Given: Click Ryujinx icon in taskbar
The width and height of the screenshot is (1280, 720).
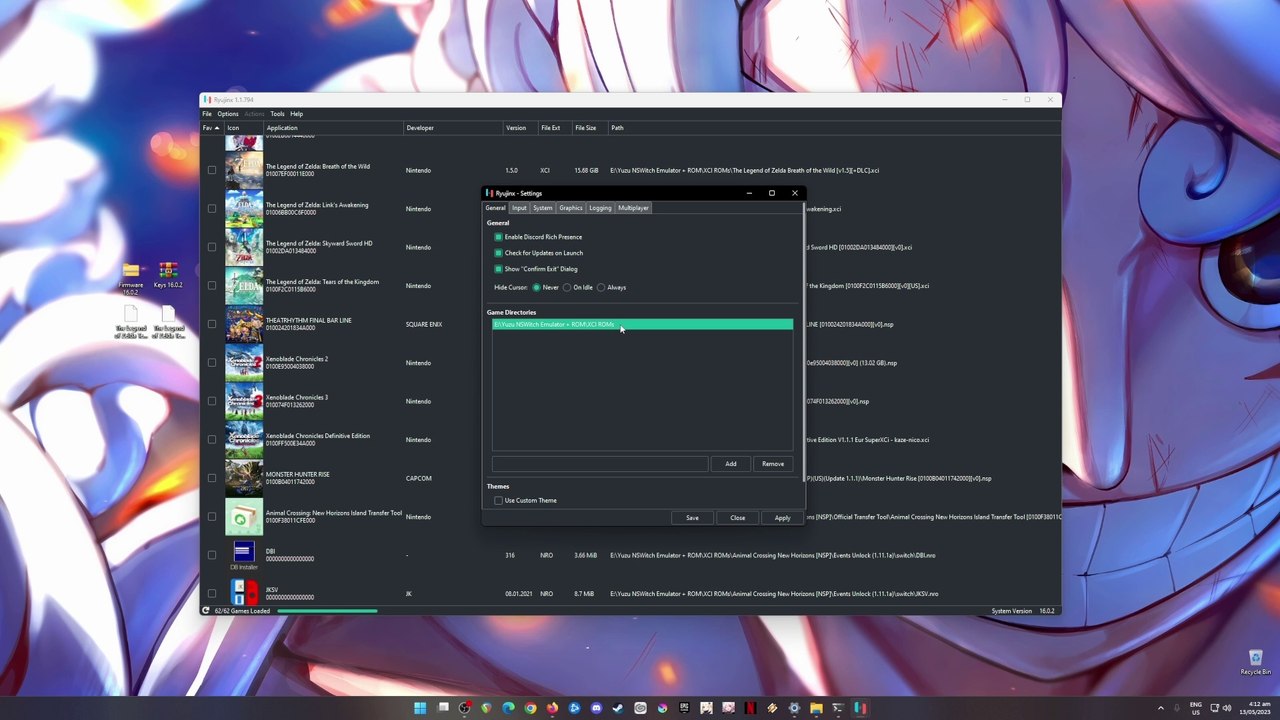Looking at the screenshot, I should 860,708.
